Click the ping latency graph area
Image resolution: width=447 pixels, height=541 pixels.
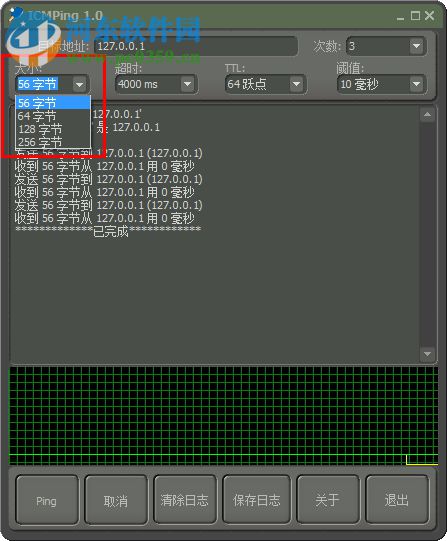pos(223,416)
